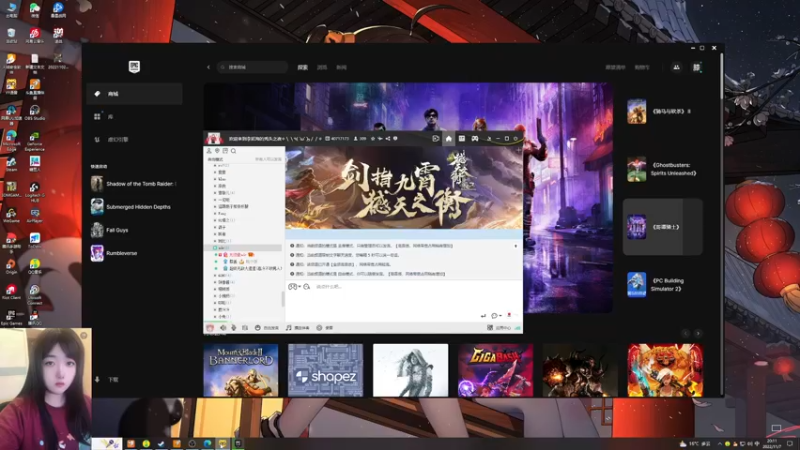Screen dimensions: 800x450
Task: Open the list icon above channel list
Action: [225, 151]
